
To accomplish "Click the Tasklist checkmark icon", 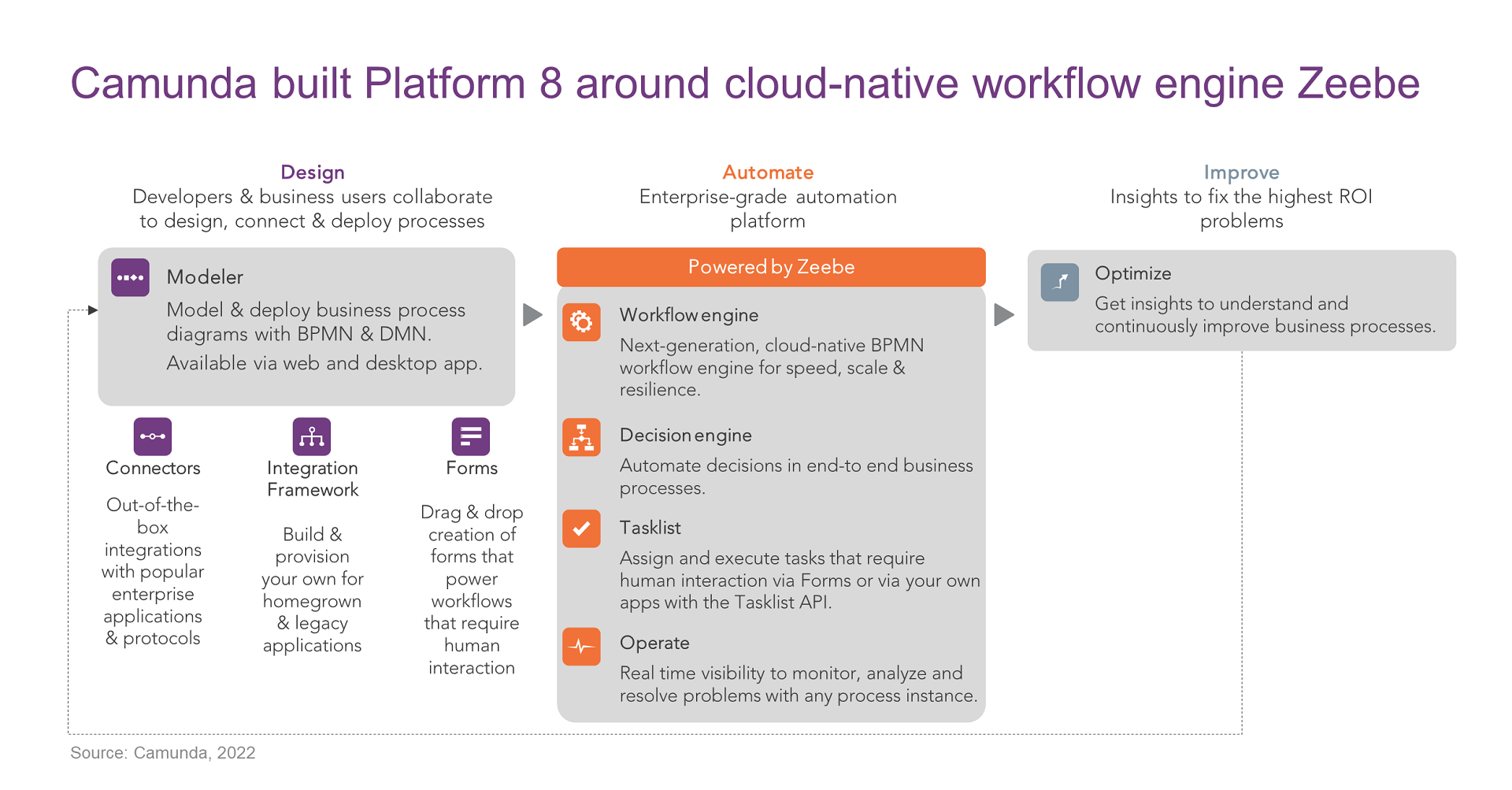I will pos(581,529).
